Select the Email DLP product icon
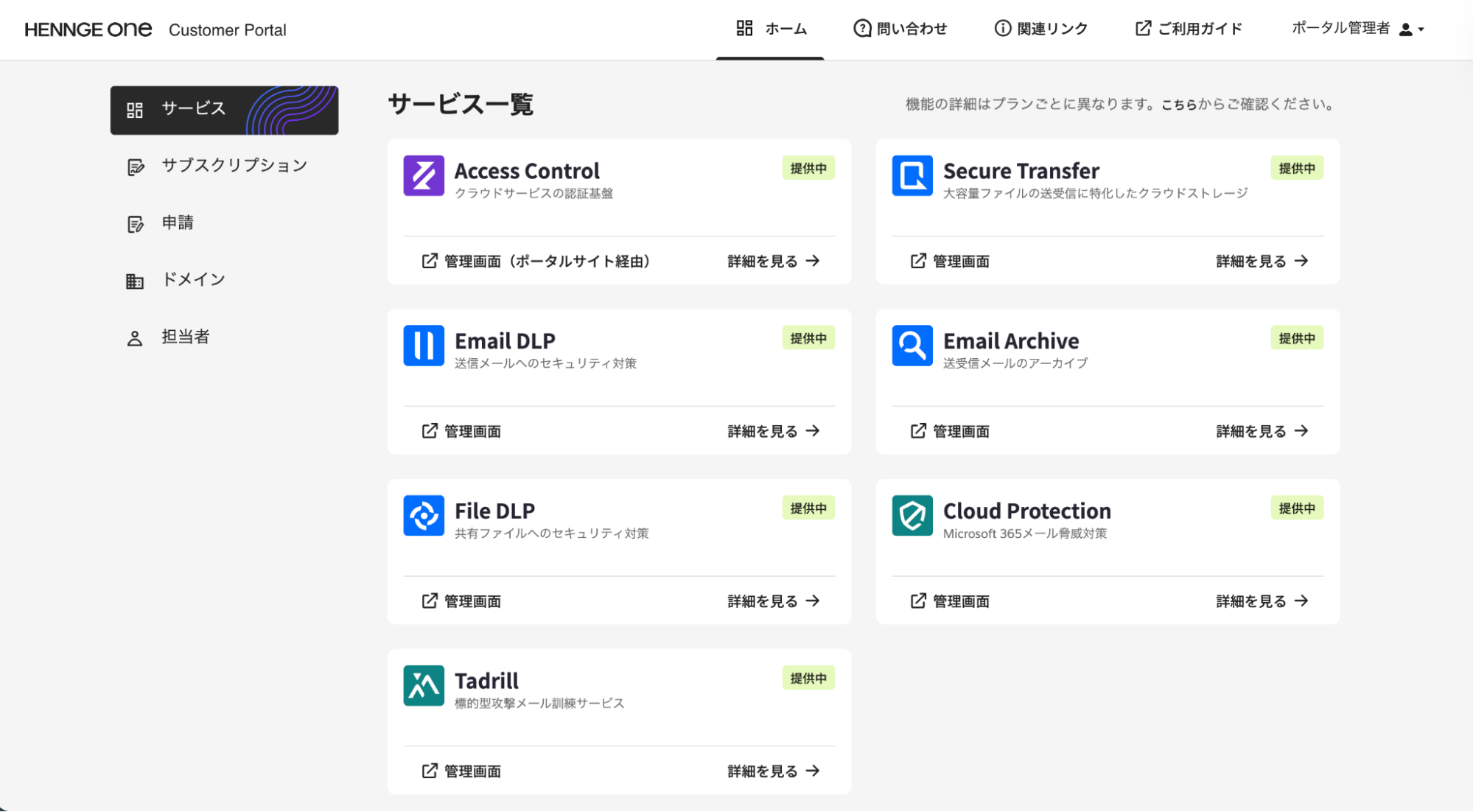This screenshot has height=812, width=1473. click(x=424, y=346)
